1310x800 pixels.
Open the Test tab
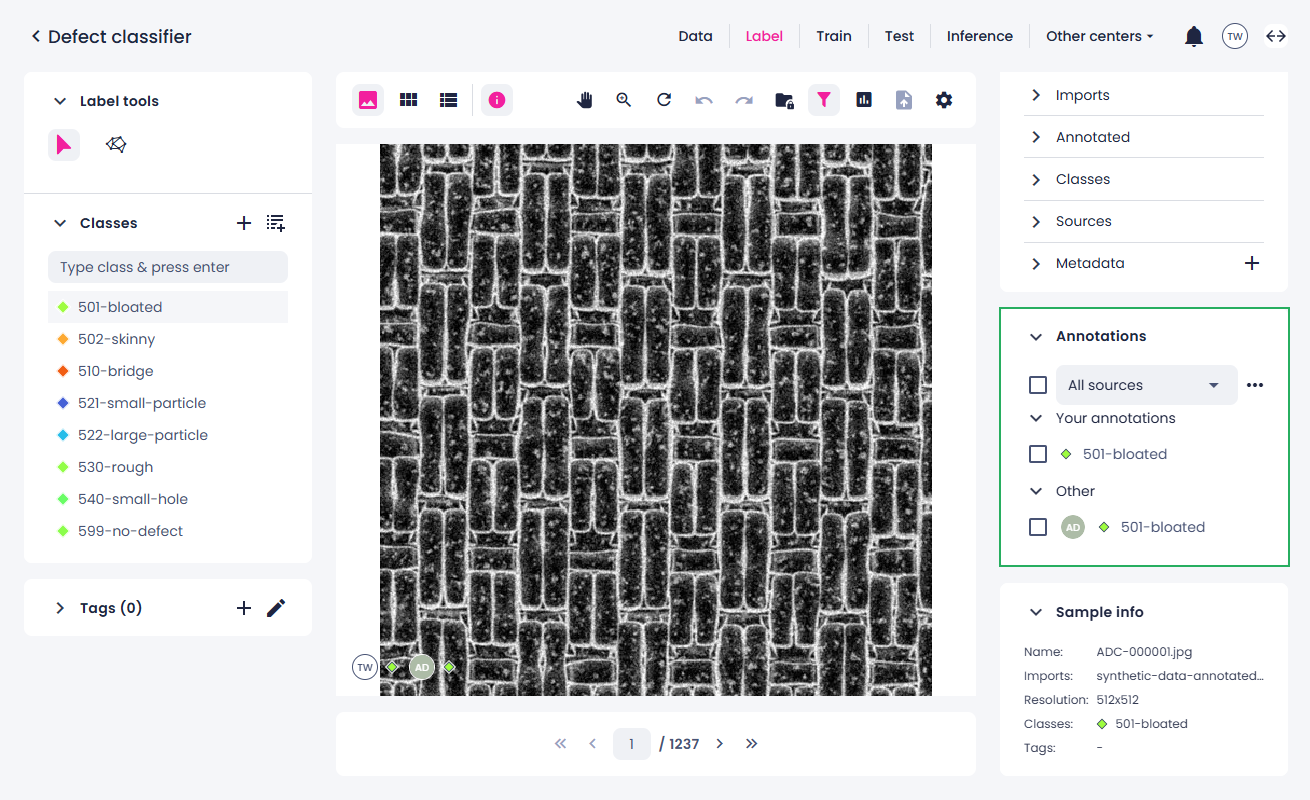(899, 36)
